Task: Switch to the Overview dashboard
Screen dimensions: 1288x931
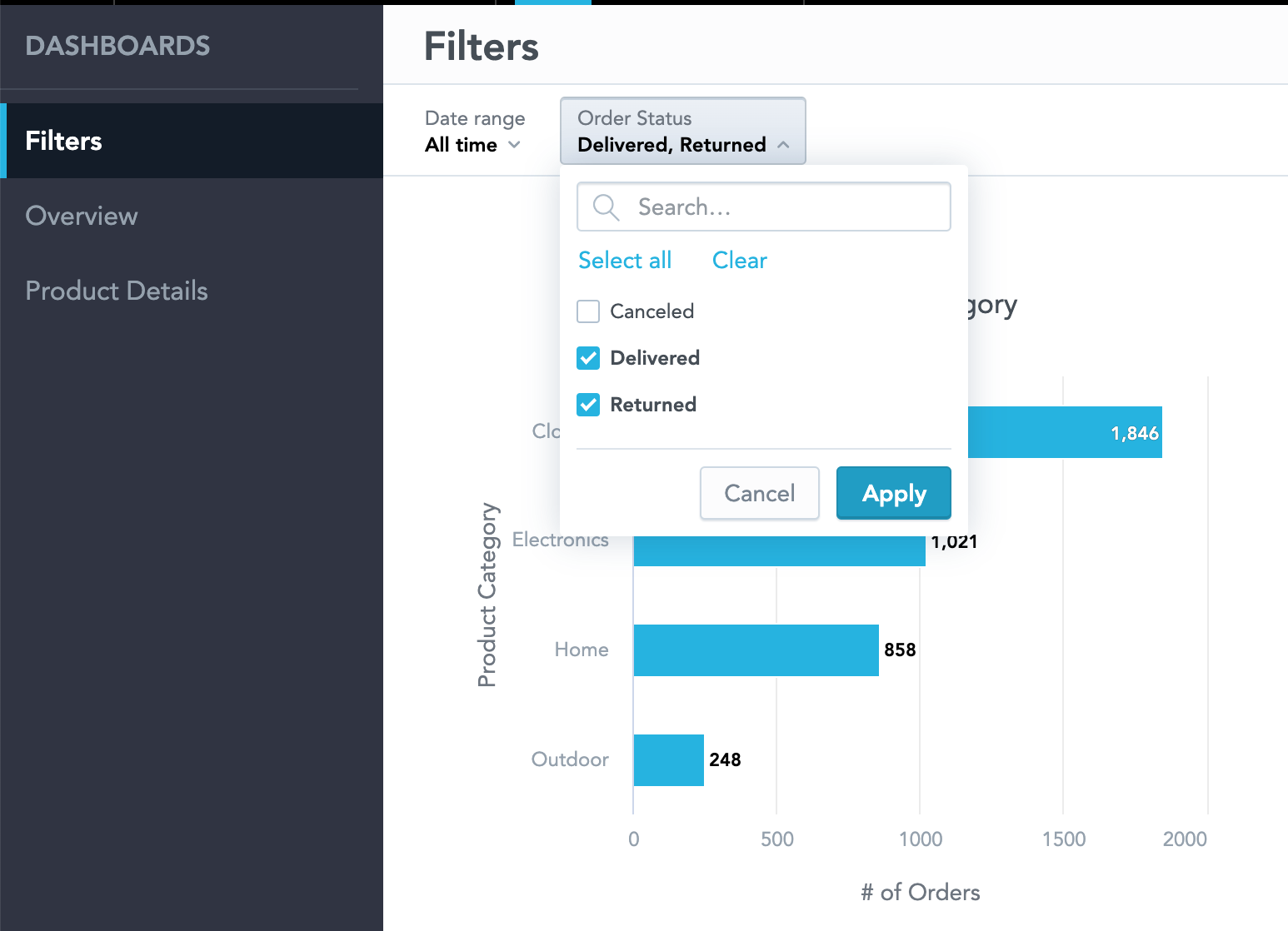Action: pyautogui.click(x=82, y=216)
